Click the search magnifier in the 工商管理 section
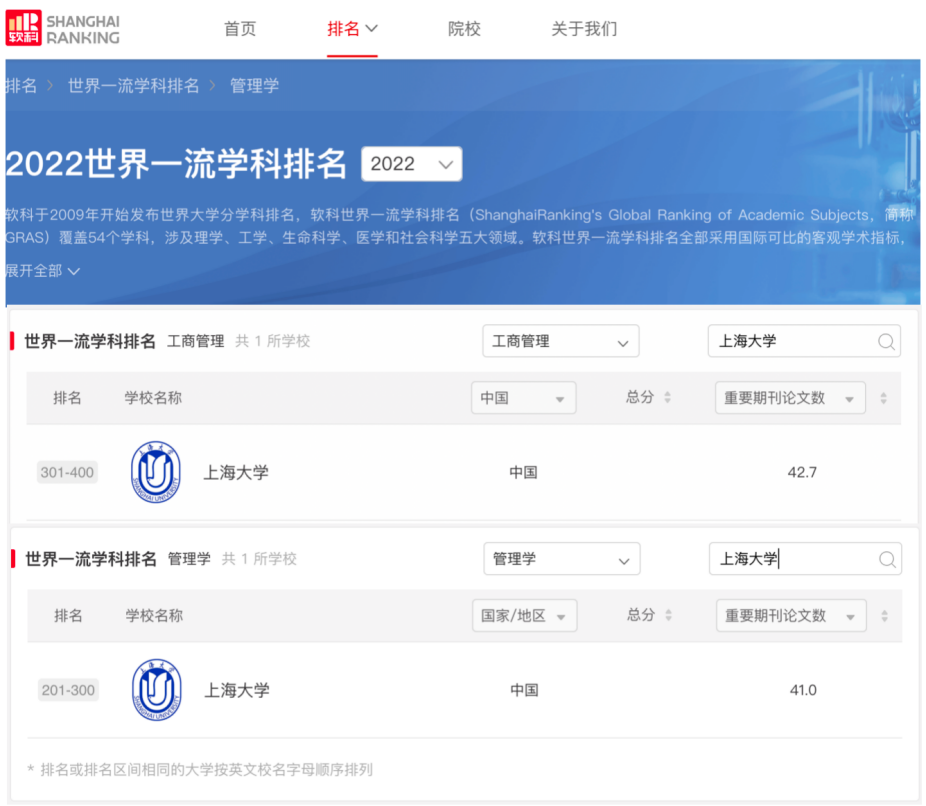 [x=886, y=341]
